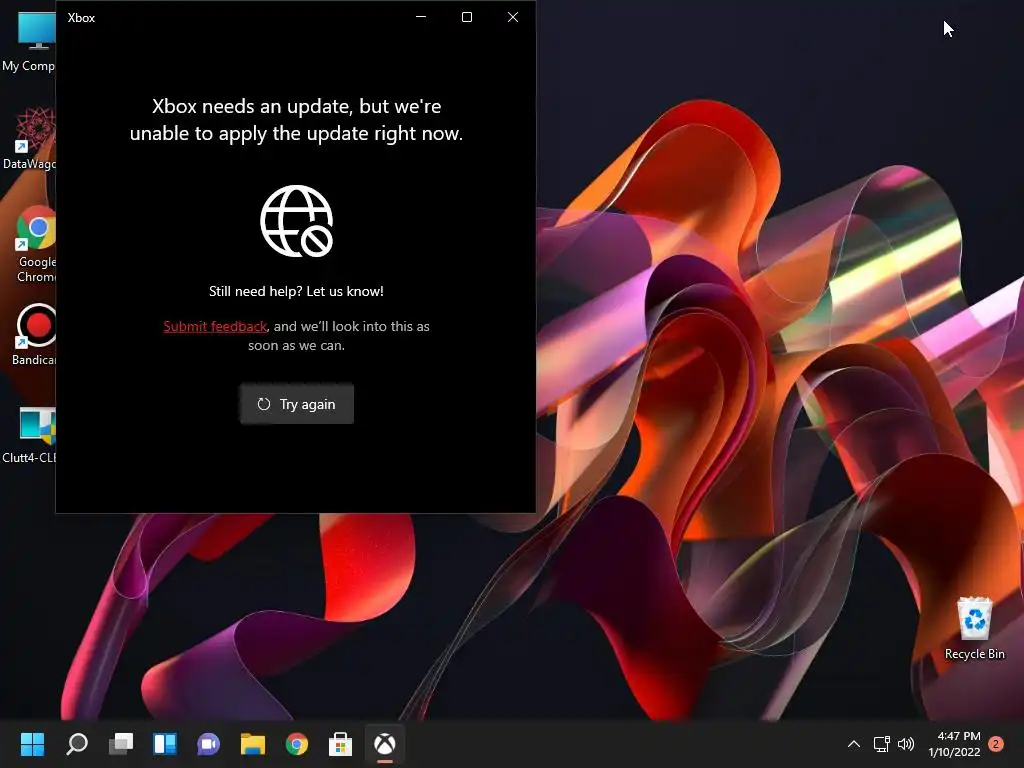Launch Google Chrome from the taskbar
1024x768 pixels.
(296, 744)
